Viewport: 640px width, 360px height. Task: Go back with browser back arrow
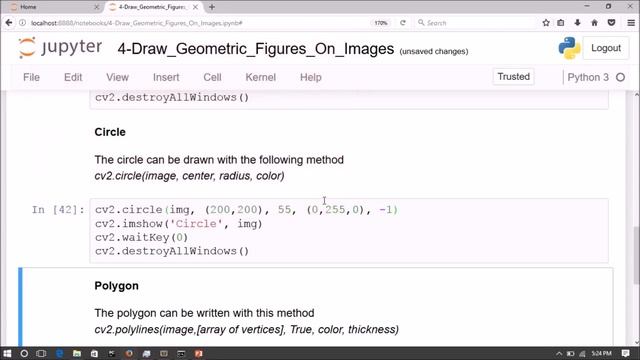[x=9, y=23]
